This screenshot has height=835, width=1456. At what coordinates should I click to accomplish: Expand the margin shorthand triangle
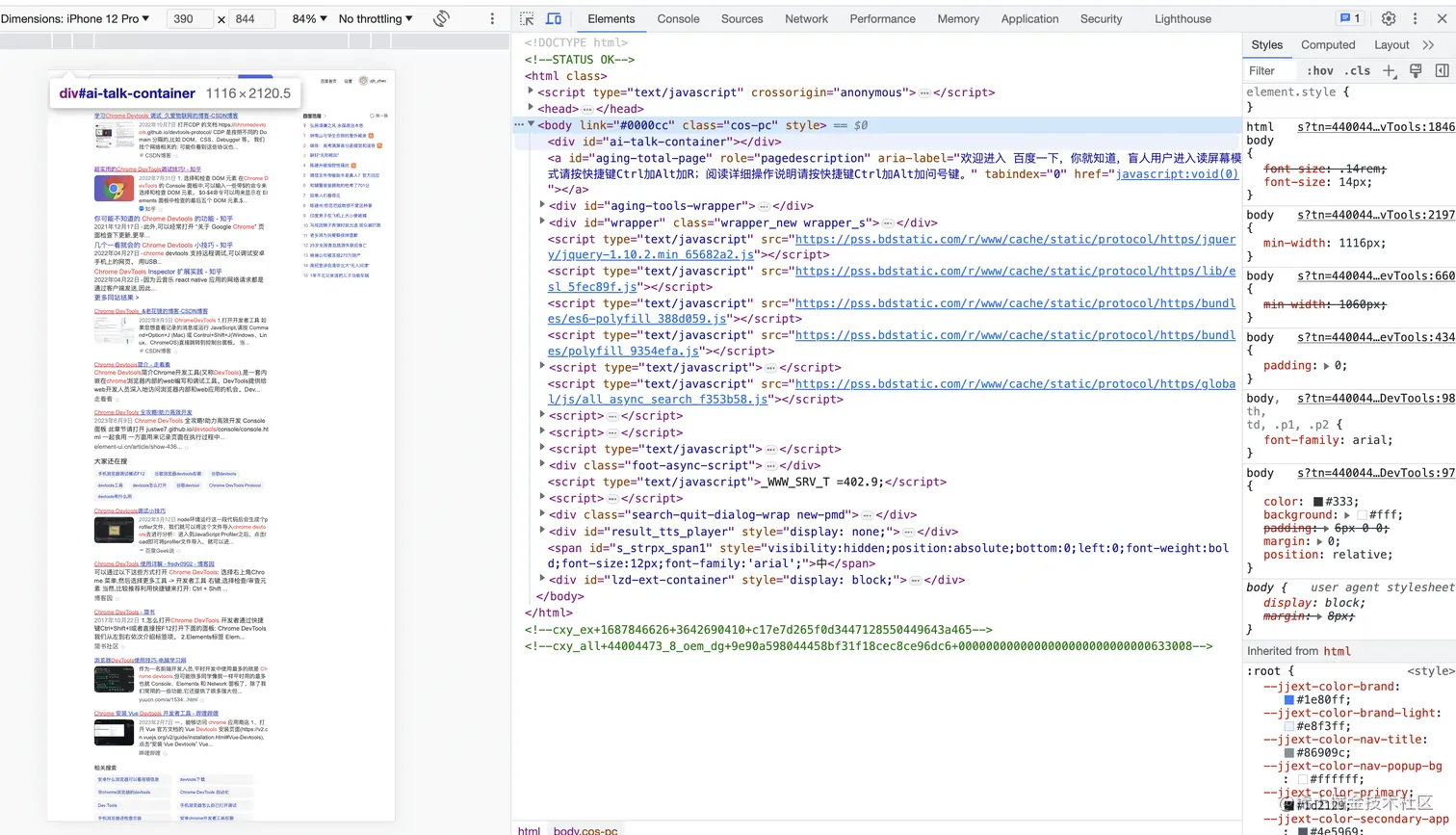(x=1321, y=541)
